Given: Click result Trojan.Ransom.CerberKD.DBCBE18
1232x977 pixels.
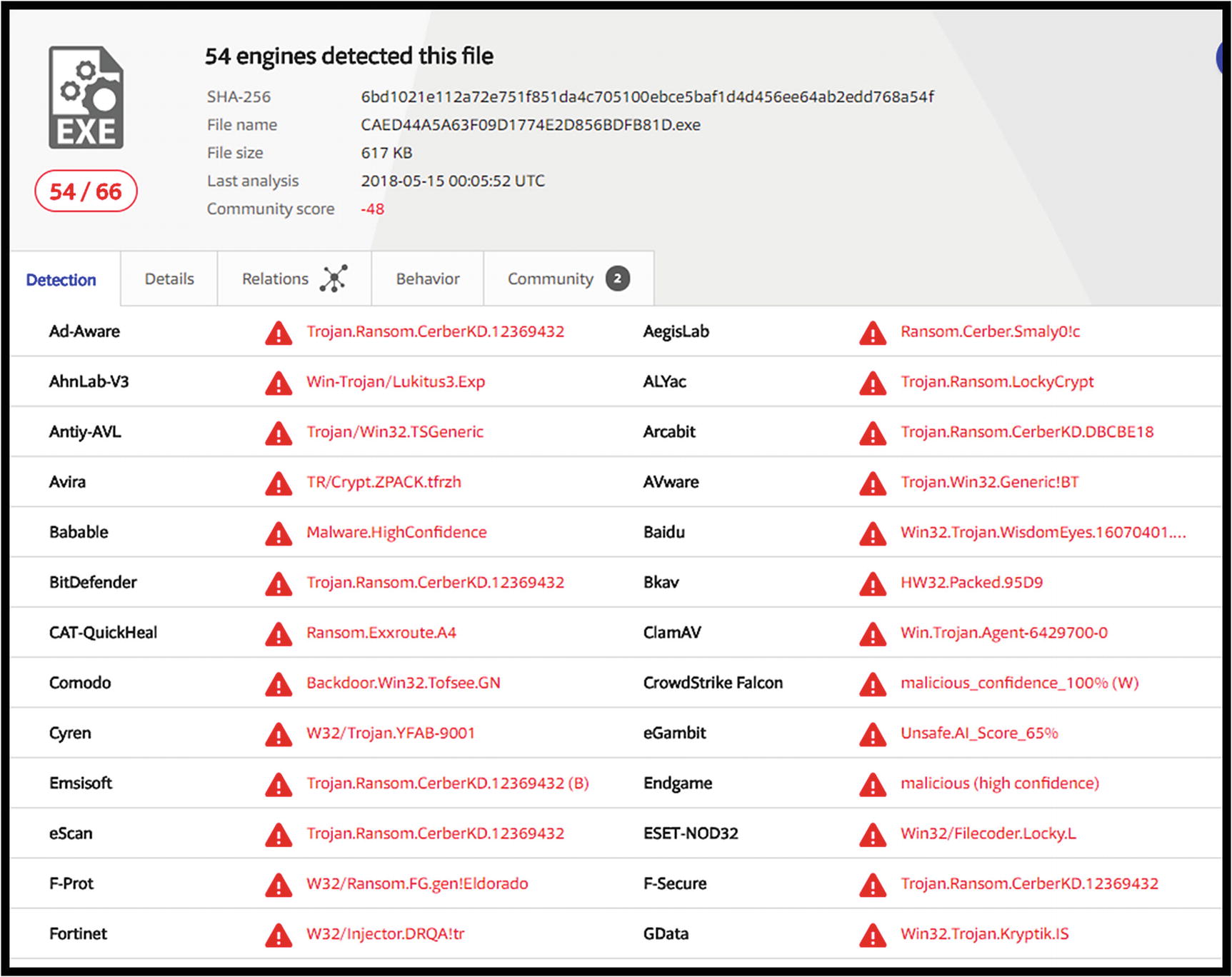Looking at the screenshot, I should [x=1027, y=431].
